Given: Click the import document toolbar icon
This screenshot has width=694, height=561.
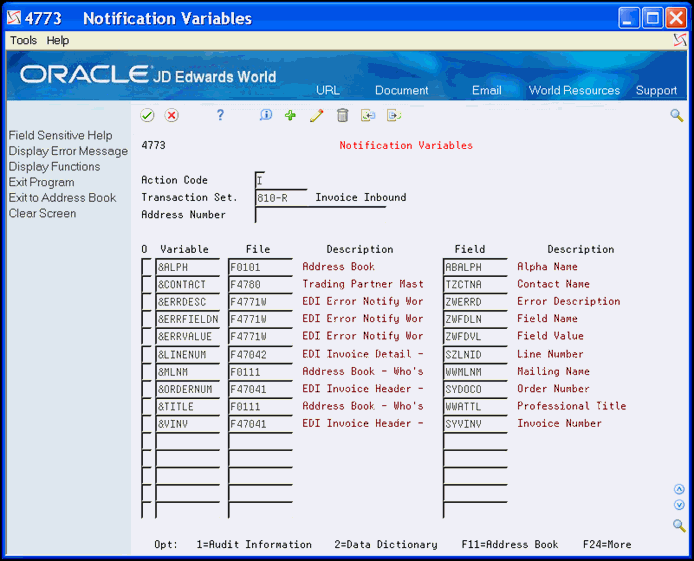Looking at the screenshot, I should pyautogui.click(x=368, y=115).
